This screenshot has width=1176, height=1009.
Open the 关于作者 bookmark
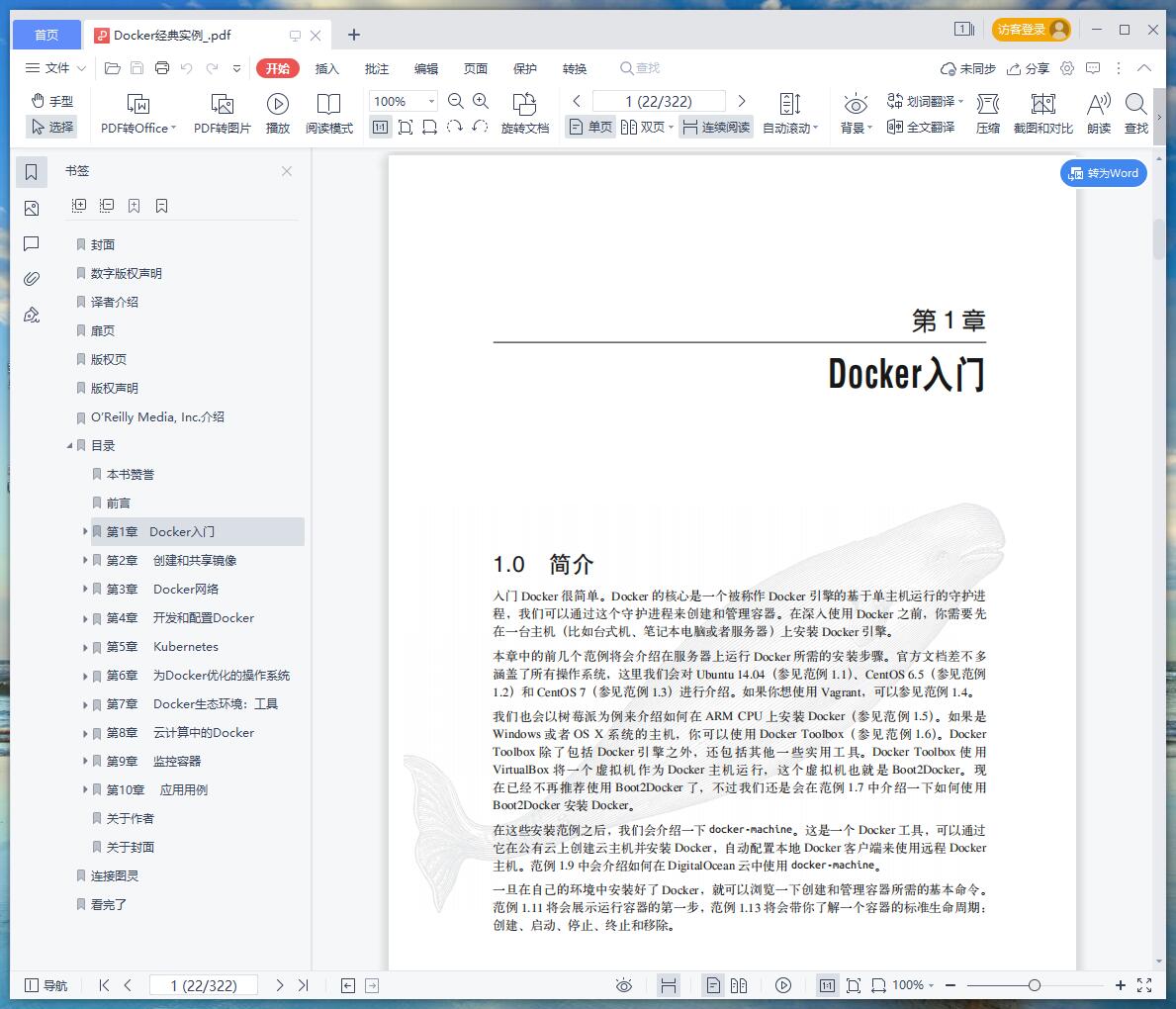point(131,818)
